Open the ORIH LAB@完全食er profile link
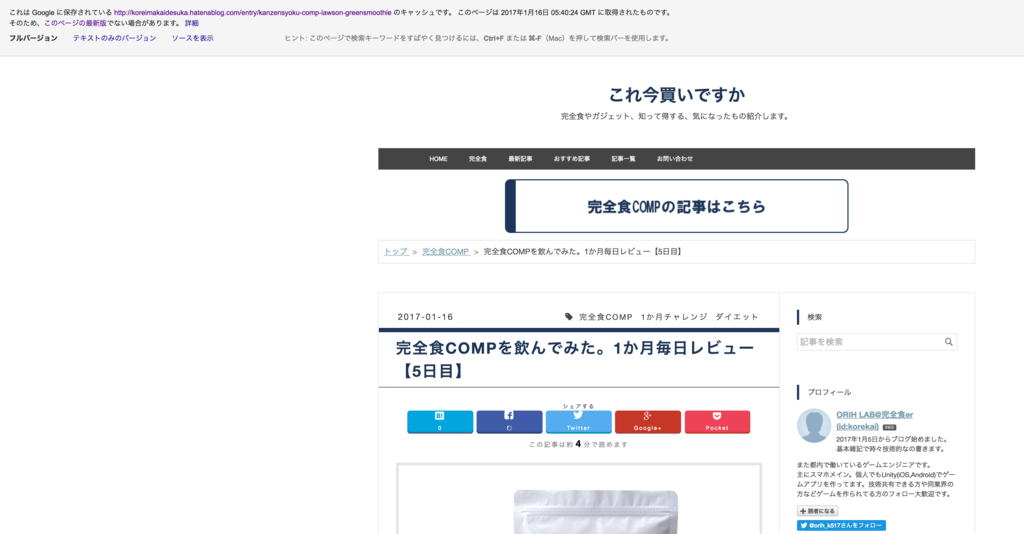The image size is (1024, 534). pos(874,420)
